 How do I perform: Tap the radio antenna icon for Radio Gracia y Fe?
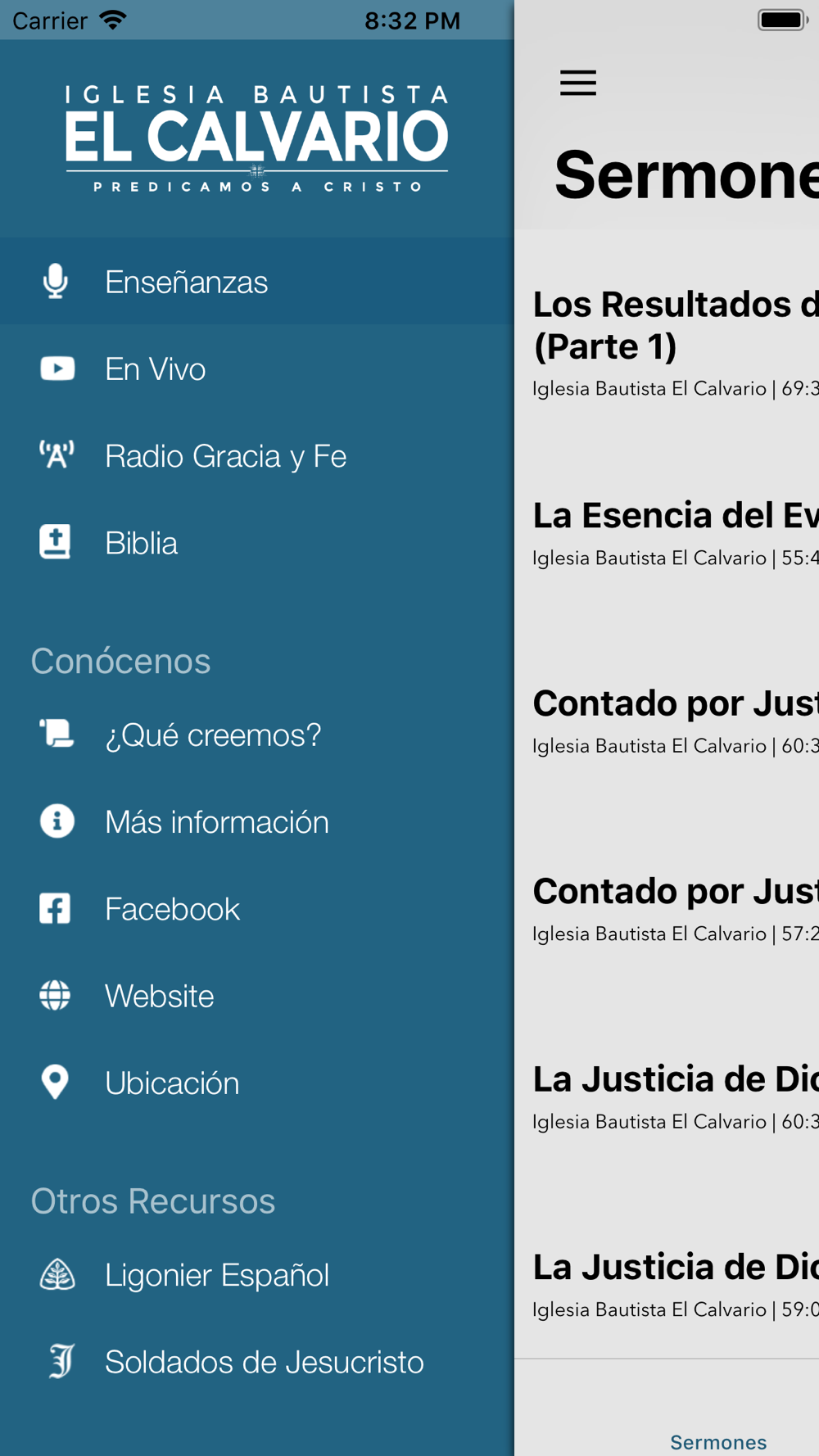click(x=57, y=454)
